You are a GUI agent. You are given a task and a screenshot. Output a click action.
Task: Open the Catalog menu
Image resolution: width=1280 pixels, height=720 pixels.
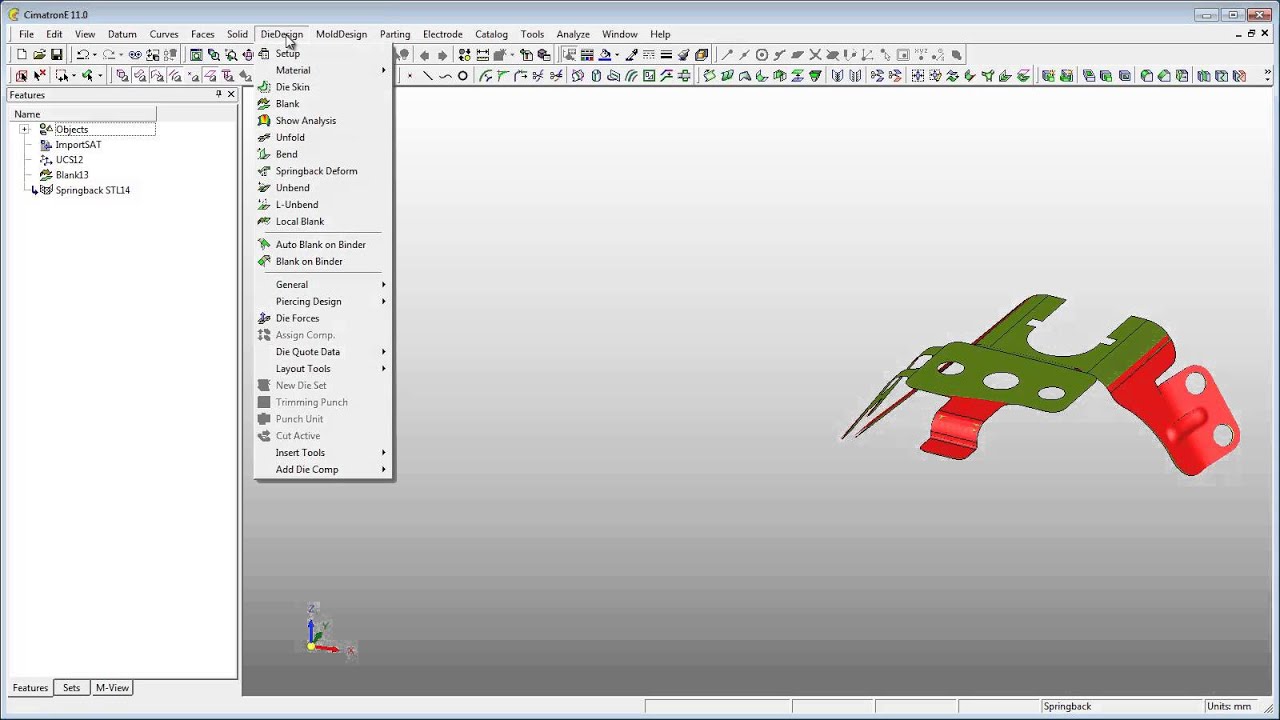pyautogui.click(x=491, y=34)
